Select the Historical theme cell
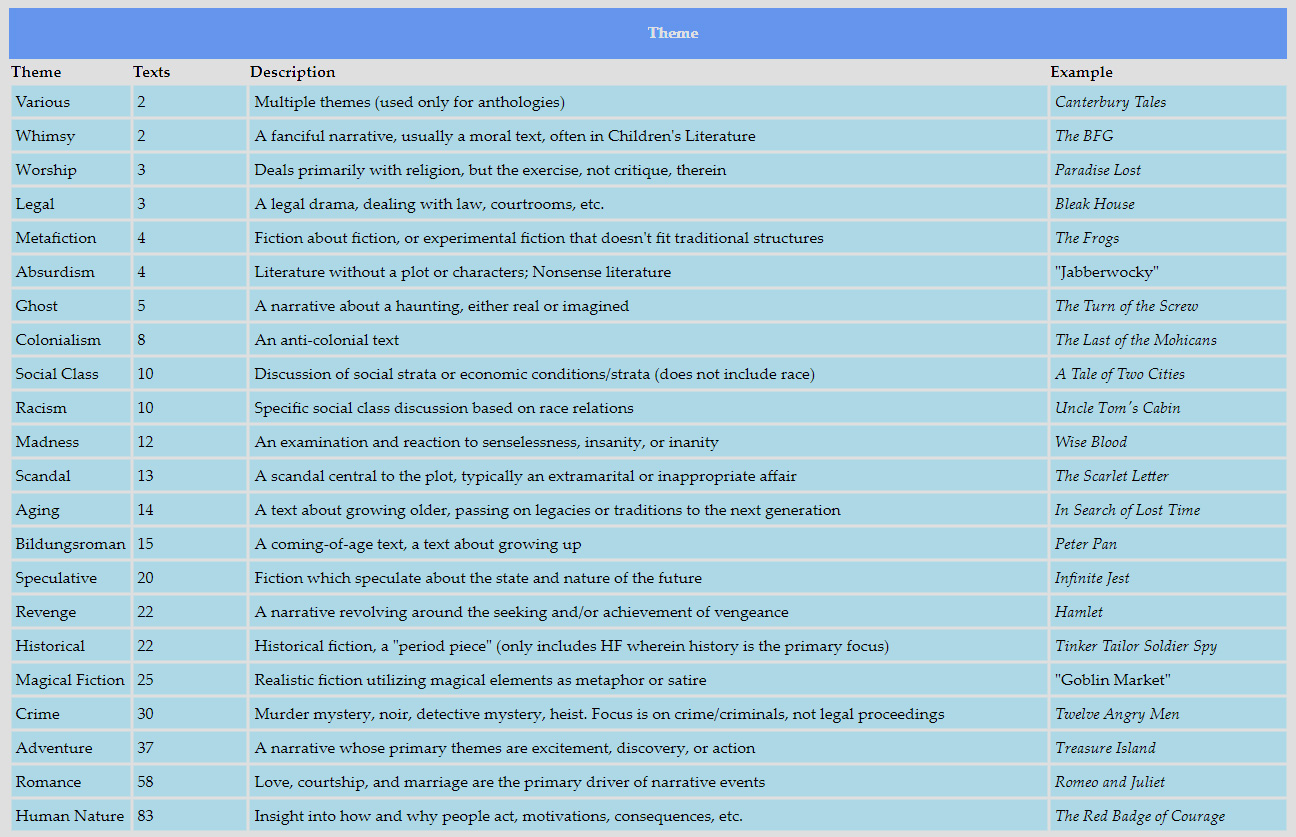 70,646
